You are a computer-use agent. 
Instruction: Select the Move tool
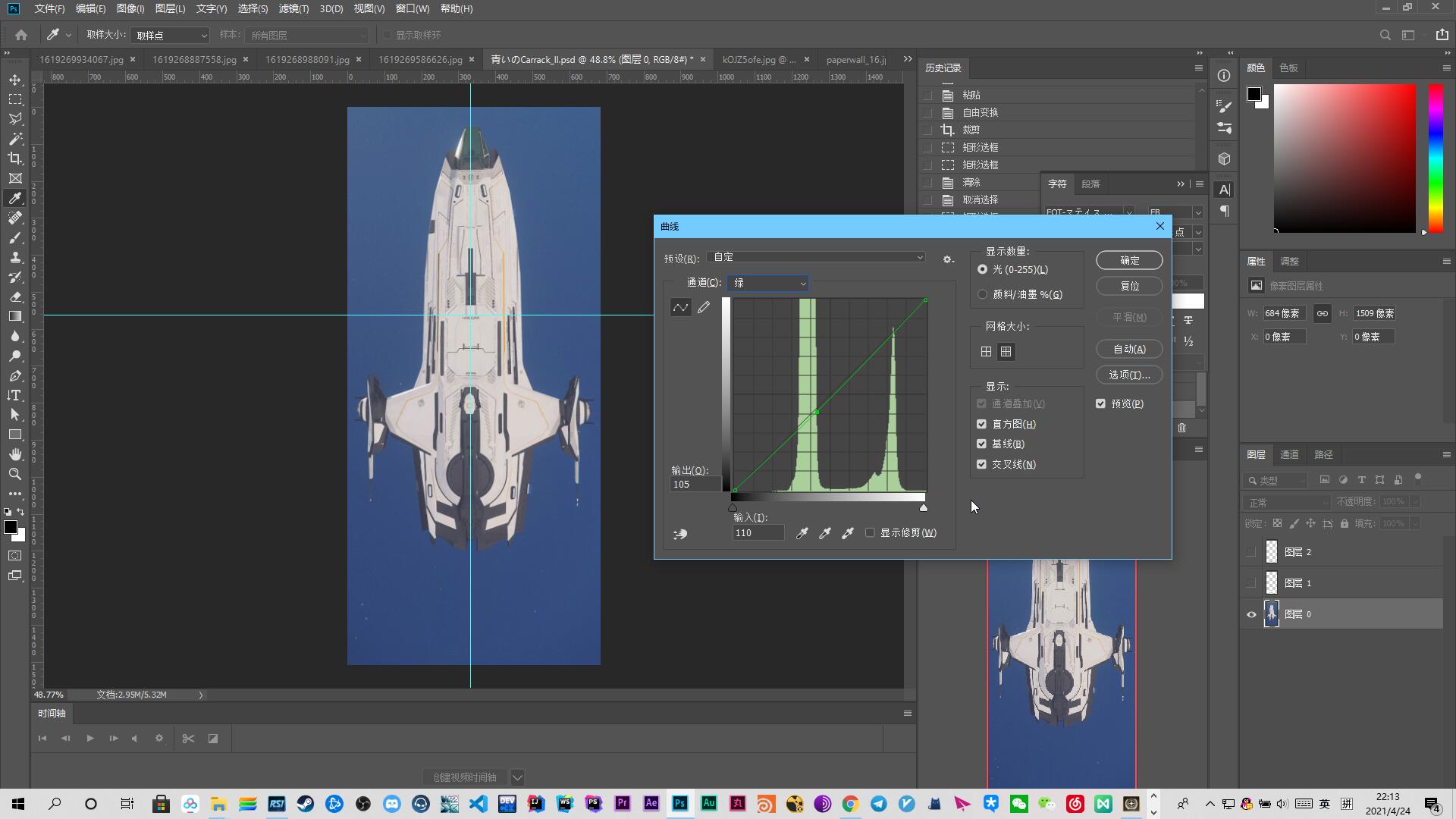tap(15, 80)
